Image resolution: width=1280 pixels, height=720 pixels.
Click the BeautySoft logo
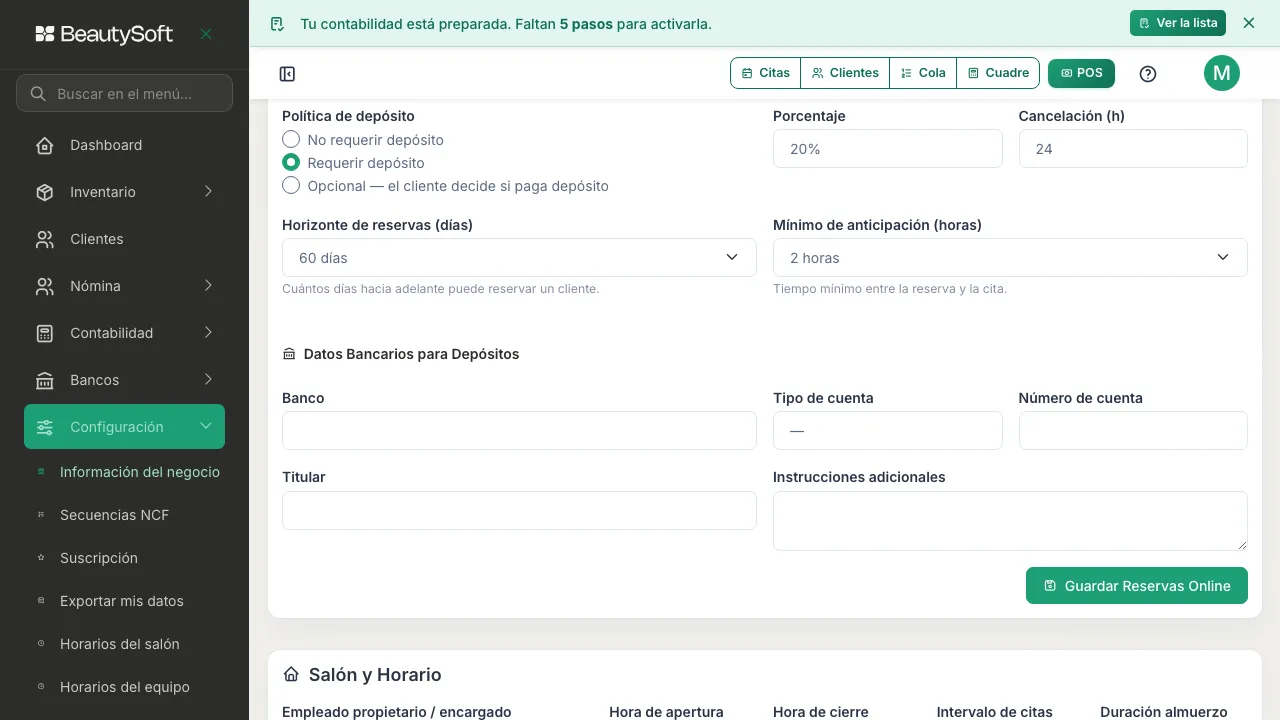pyautogui.click(x=104, y=34)
